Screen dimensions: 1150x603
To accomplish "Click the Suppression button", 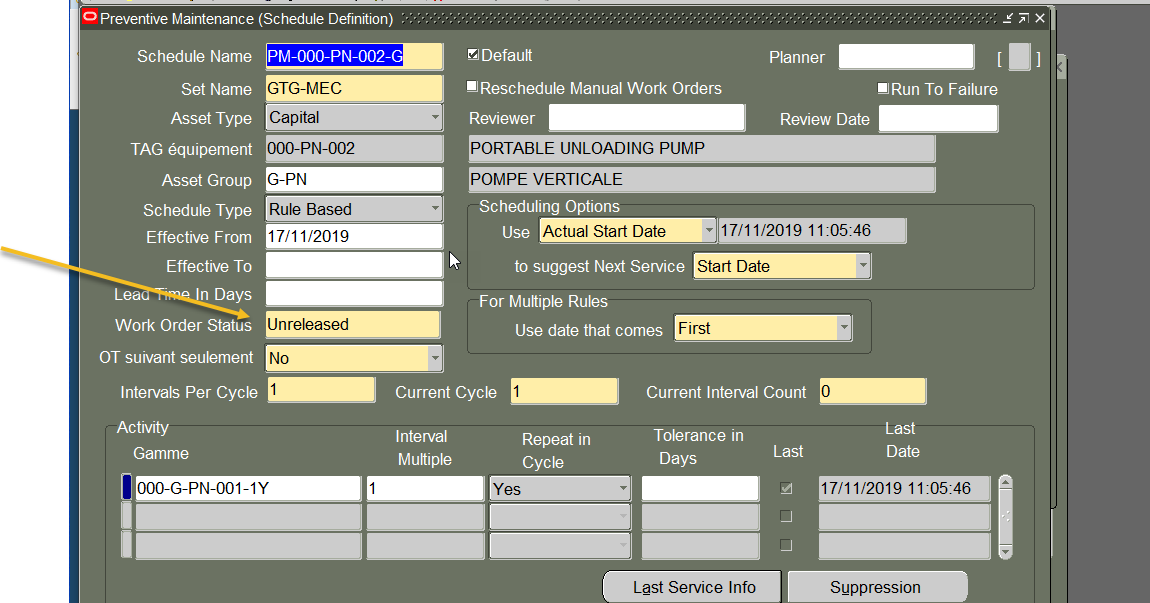I will [x=877, y=587].
